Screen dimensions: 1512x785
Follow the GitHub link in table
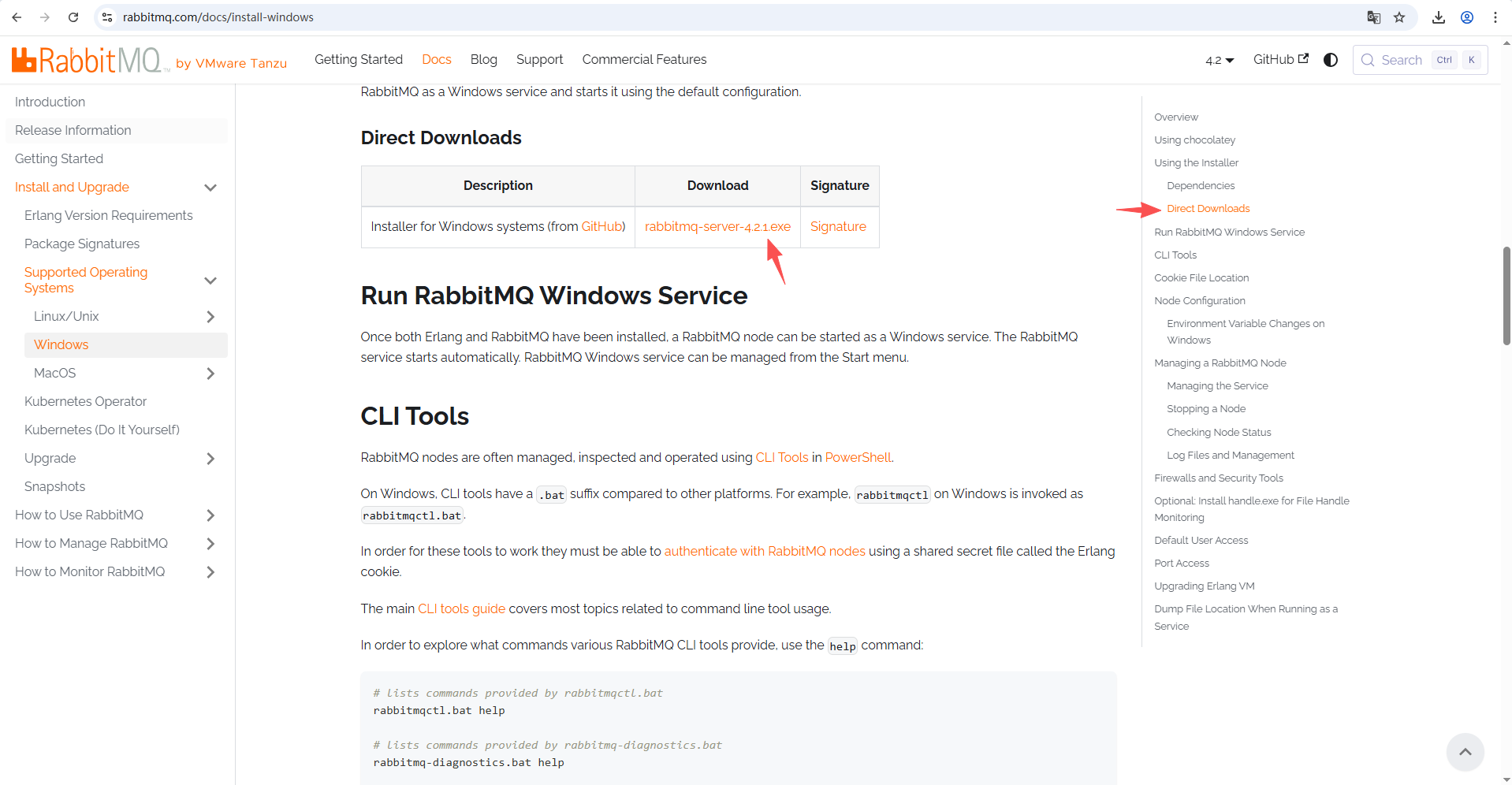coord(601,227)
